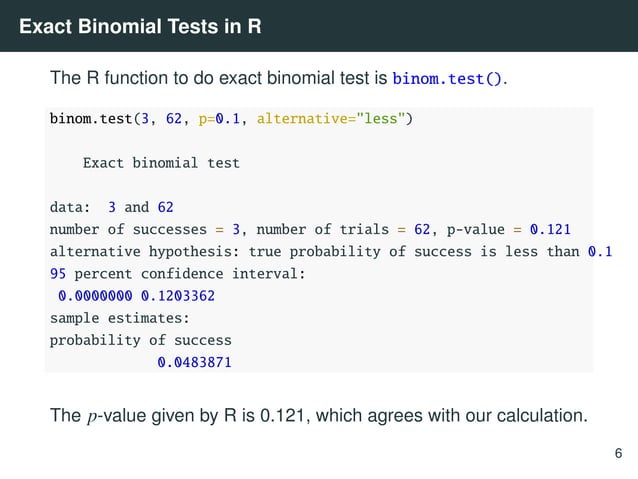
Task: Click the slide title "Exact Binomial Tests in R"
Action: coord(141,26)
